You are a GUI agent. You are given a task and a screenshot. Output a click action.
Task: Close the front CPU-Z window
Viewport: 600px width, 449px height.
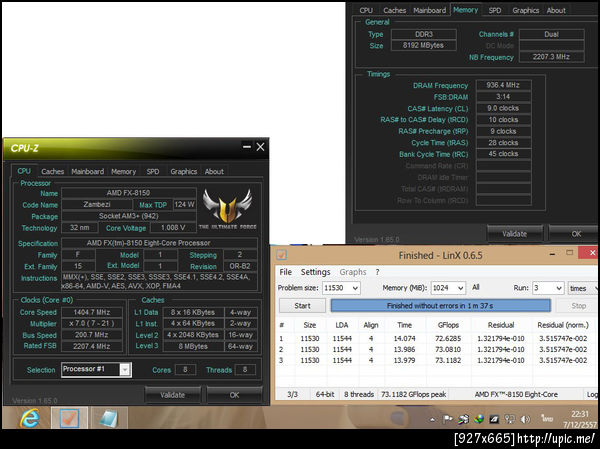point(260,147)
